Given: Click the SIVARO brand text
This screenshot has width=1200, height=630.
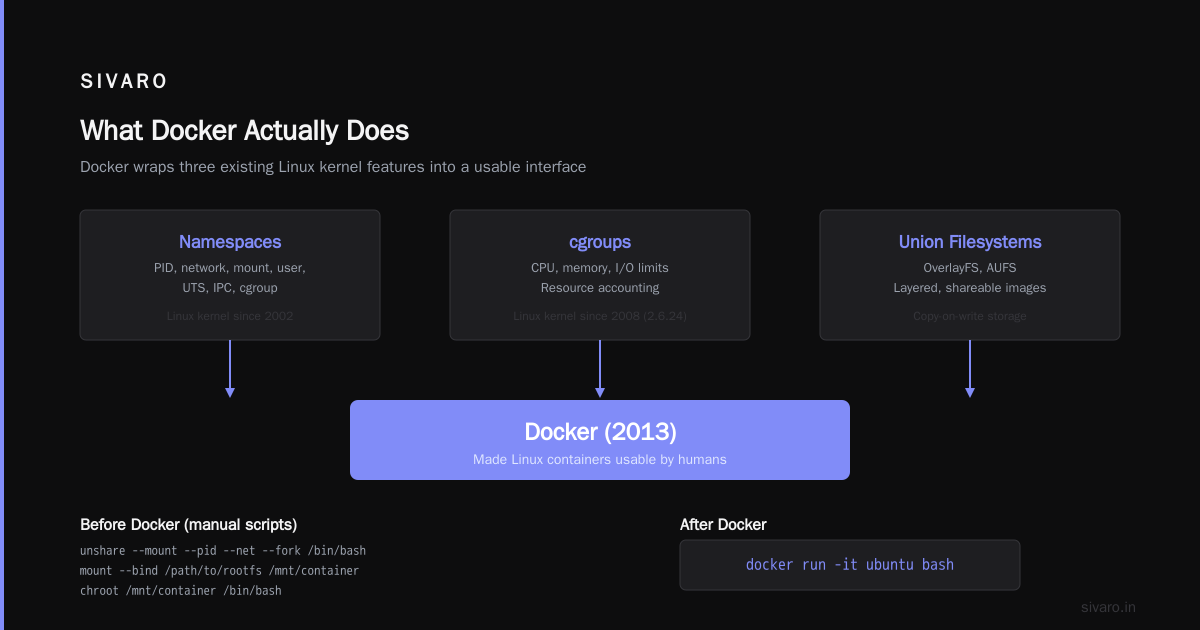Looking at the screenshot, I should 124,82.
